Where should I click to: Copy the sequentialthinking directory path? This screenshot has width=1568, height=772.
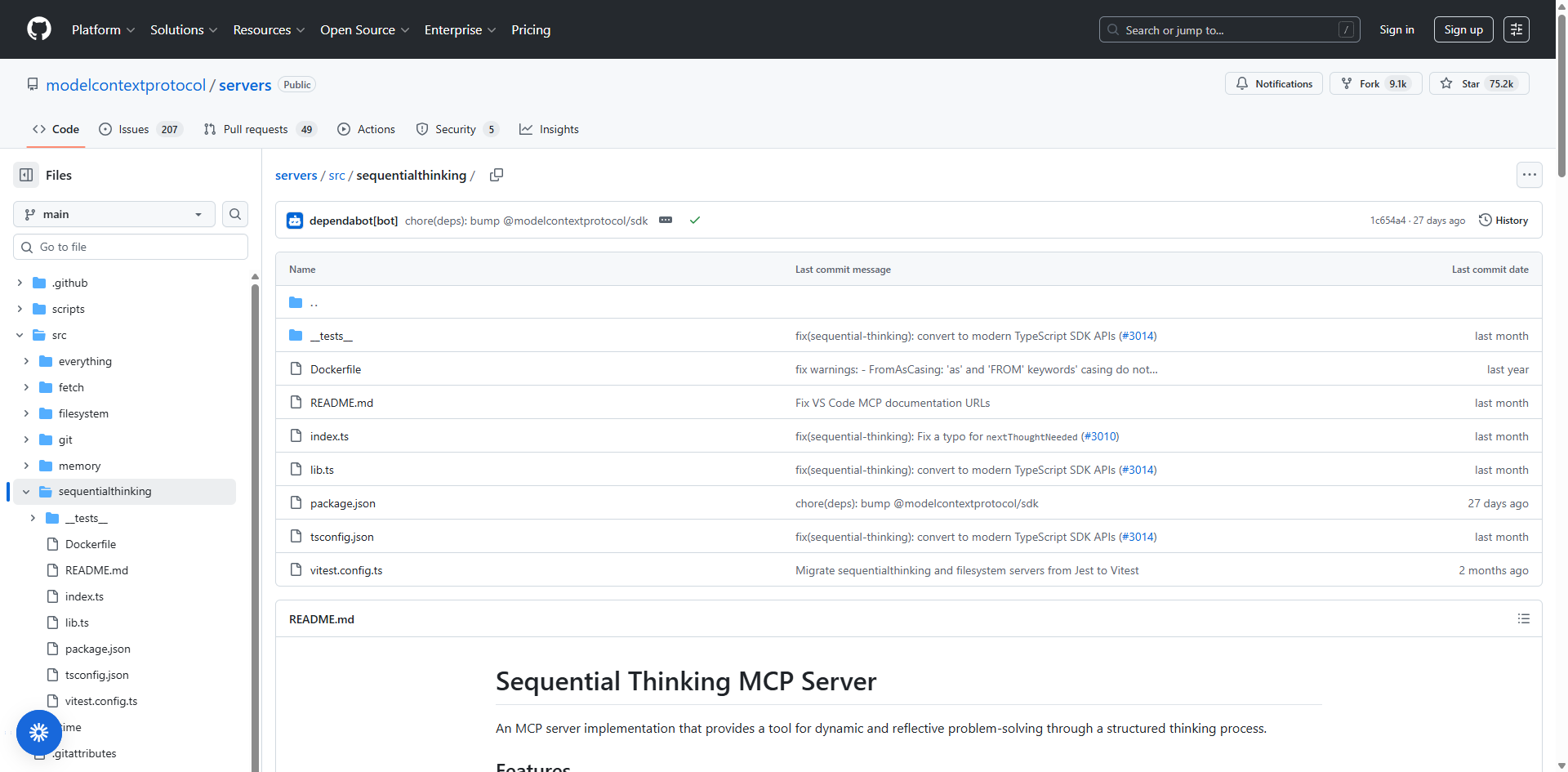click(497, 175)
